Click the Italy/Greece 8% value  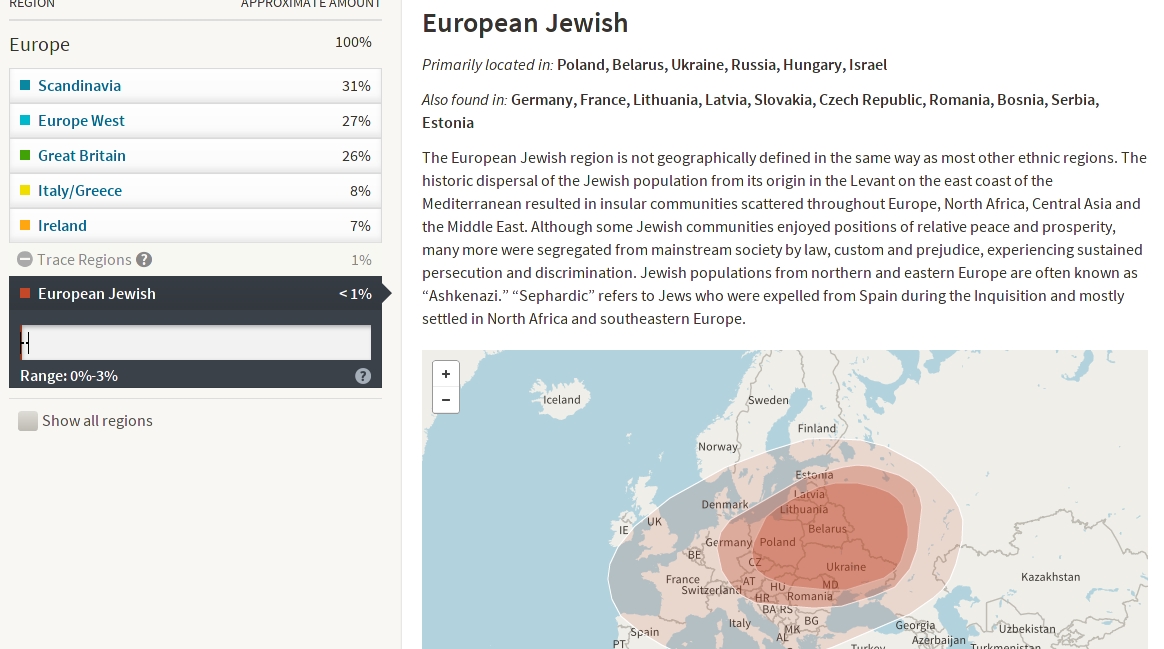360,191
